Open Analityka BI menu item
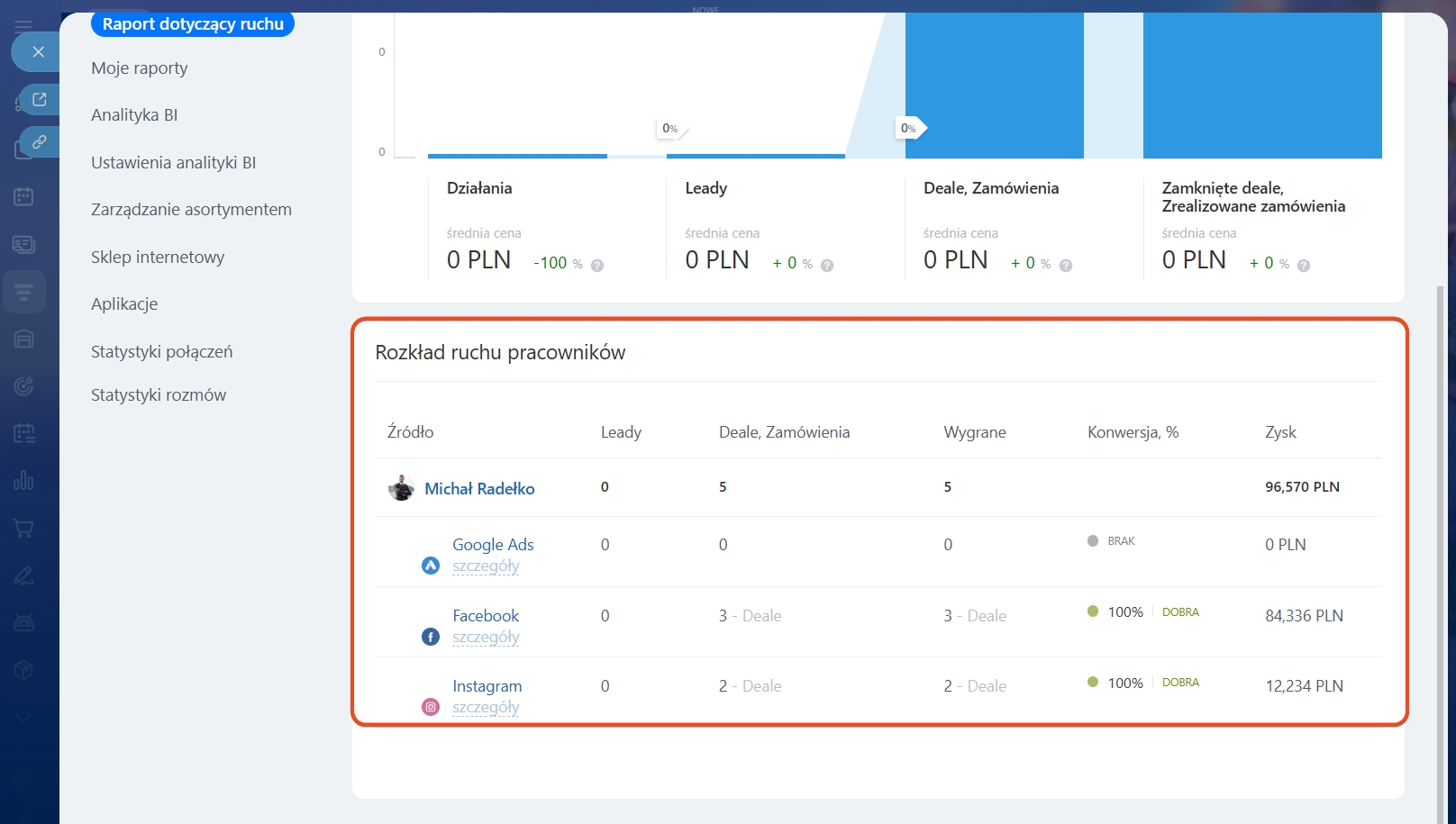The image size is (1456, 824). 134,115
